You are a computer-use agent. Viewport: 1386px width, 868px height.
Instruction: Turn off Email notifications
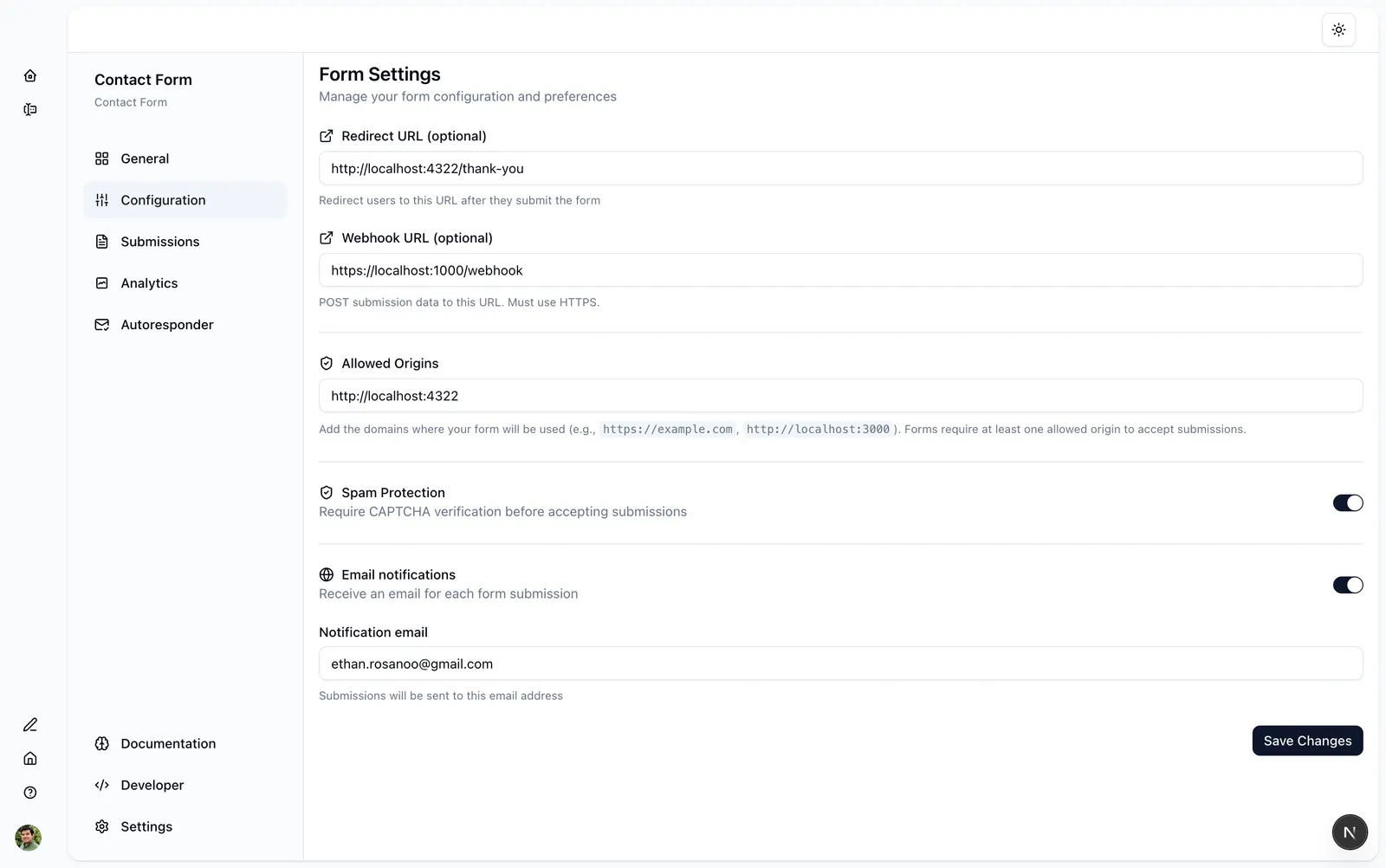pos(1347,585)
